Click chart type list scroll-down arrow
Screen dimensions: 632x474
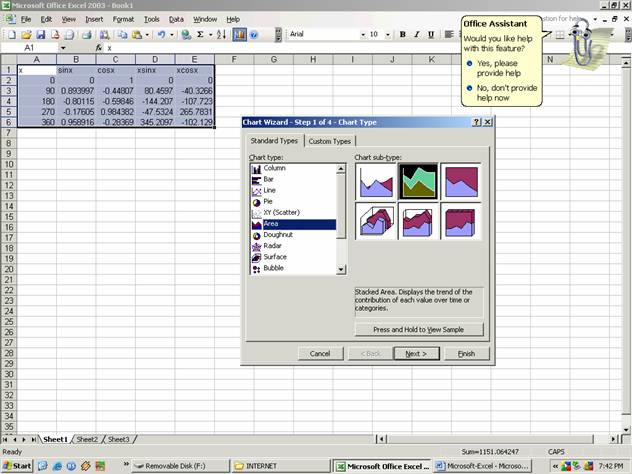341,270
